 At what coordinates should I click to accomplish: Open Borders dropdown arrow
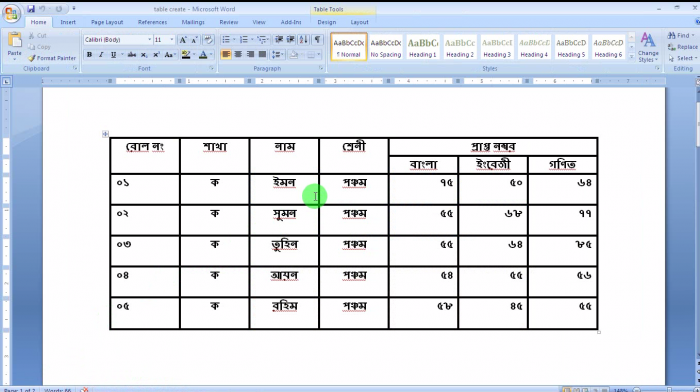pyautogui.click(x=318, y=54)
